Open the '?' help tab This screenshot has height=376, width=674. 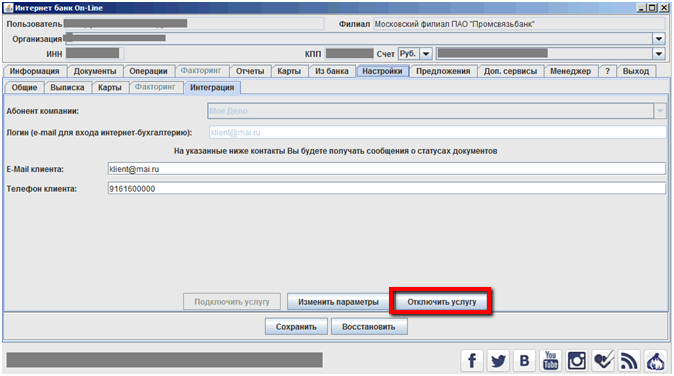pyautogui.click(x=607, y=71)
